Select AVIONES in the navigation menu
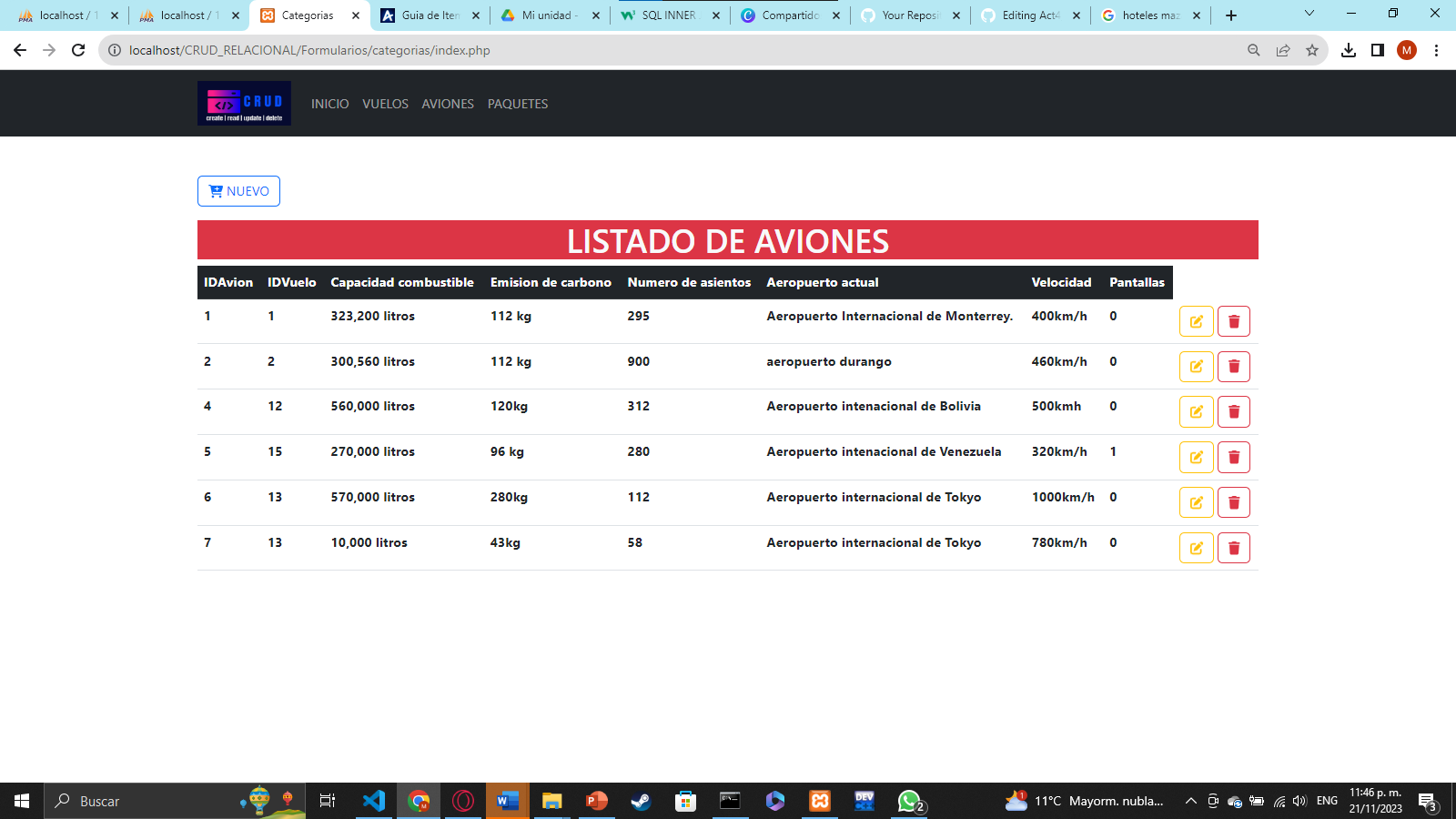Image resolution: width=1456 pixels, height=819 pixels. click(x=447, y=104)
